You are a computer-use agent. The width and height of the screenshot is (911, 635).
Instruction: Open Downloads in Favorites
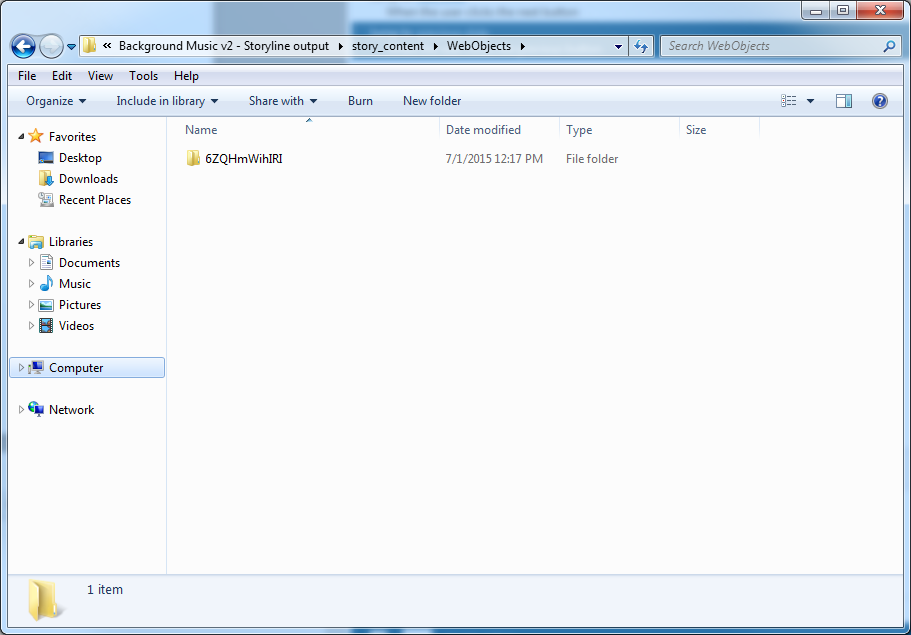pyautogui.click(x=88, y=179)
